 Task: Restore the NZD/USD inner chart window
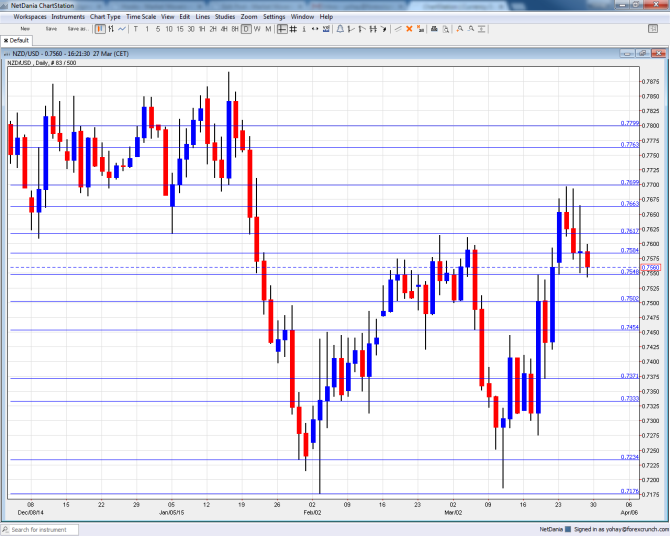pos(643,53)
